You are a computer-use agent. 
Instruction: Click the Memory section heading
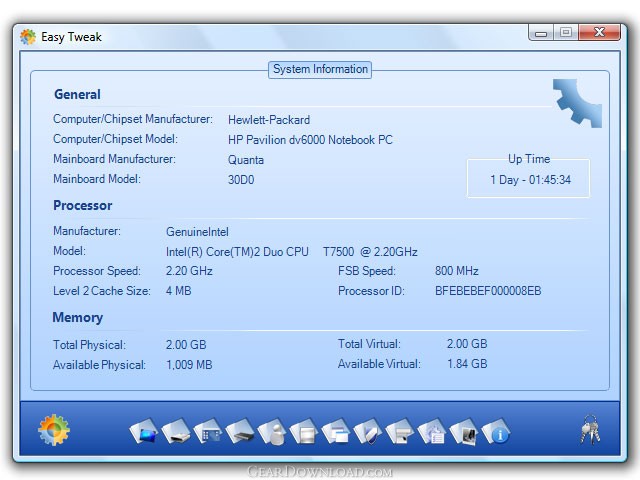click(78, 318)
